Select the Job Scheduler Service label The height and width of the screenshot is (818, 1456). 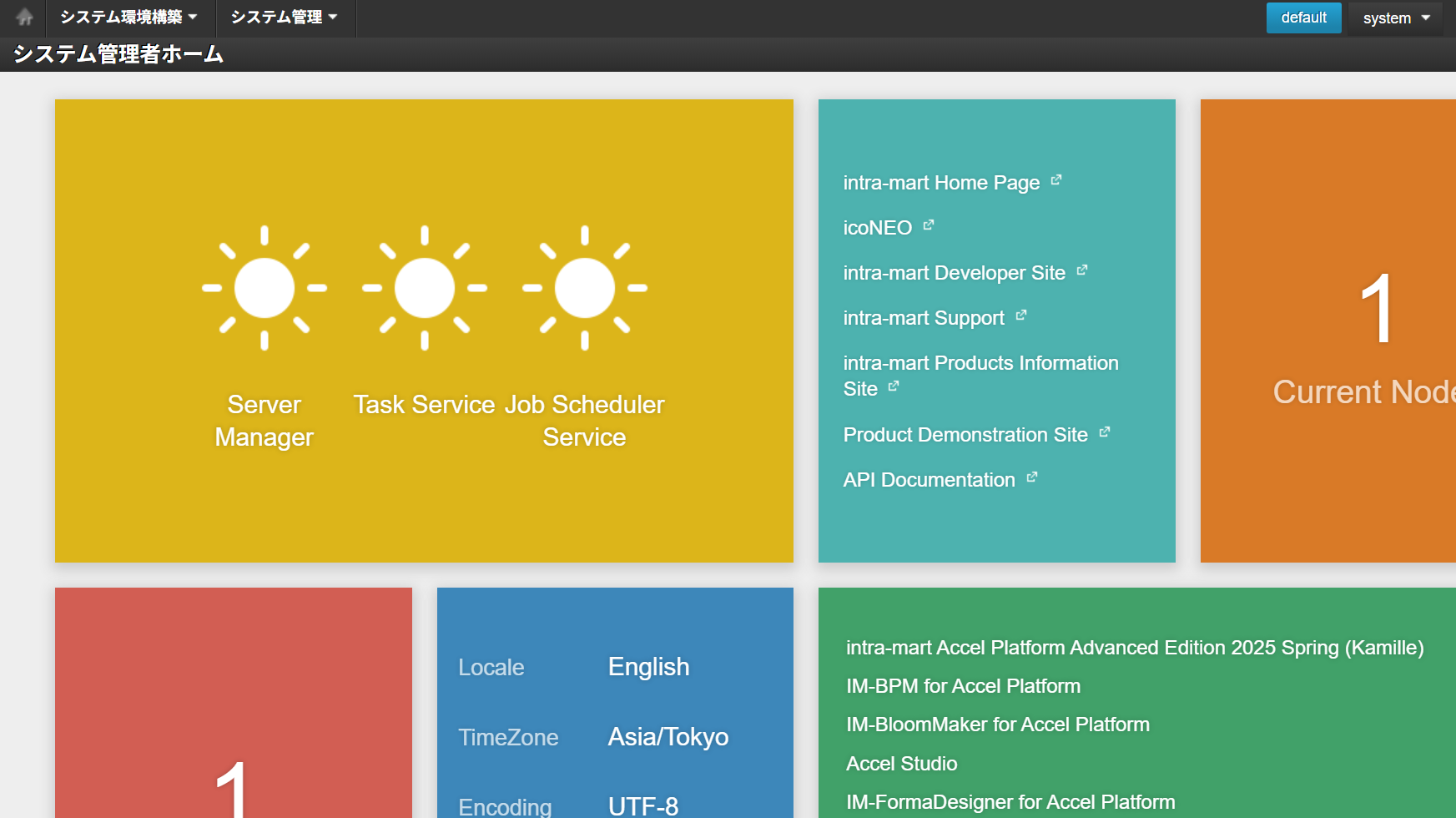tap(585, 421)
